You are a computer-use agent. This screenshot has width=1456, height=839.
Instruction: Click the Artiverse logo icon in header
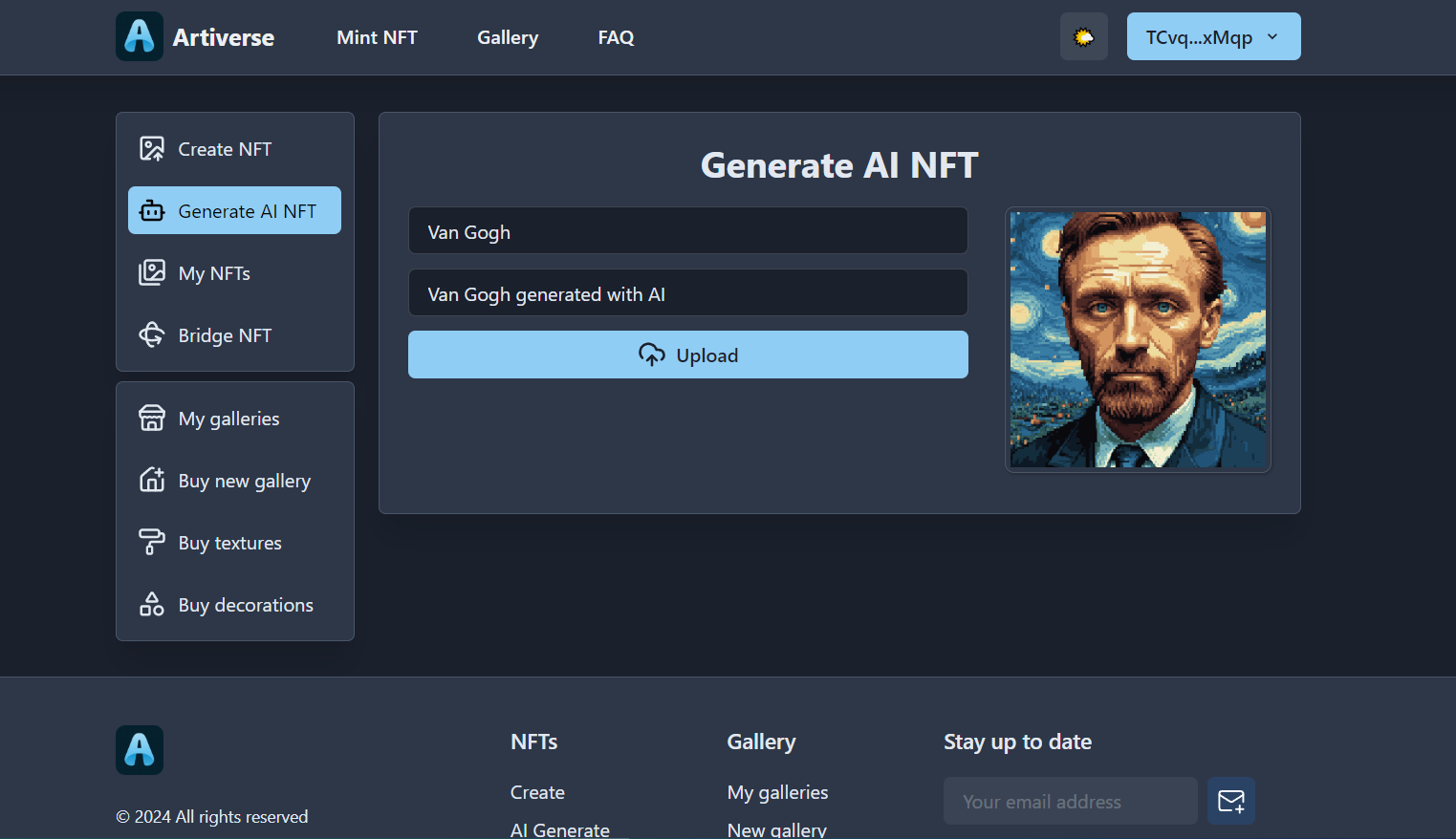coord(140,36)
